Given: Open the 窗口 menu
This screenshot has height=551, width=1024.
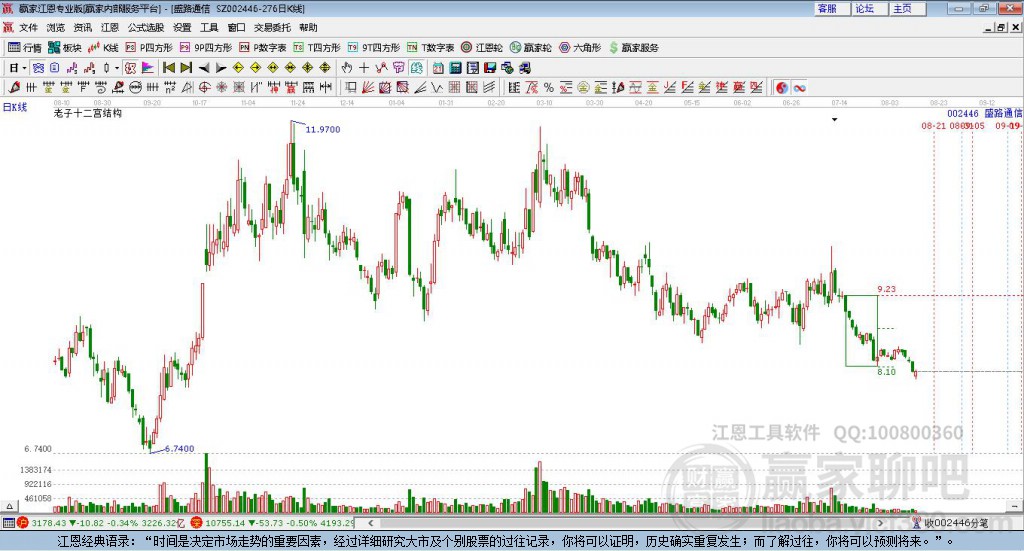Looking at the screenshot, I should tap(236, 27).
